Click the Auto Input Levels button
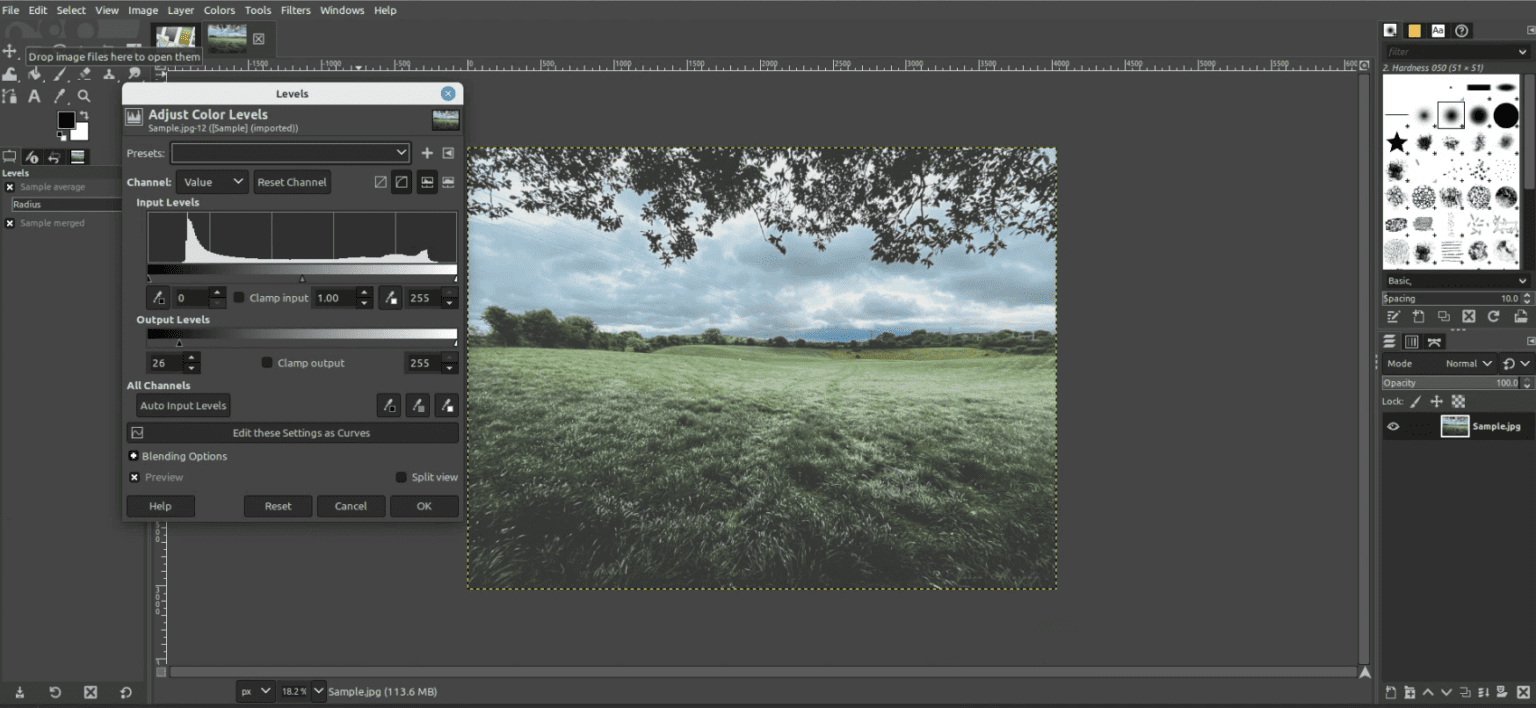1536x708 pixels. click(x=182, y=405)
